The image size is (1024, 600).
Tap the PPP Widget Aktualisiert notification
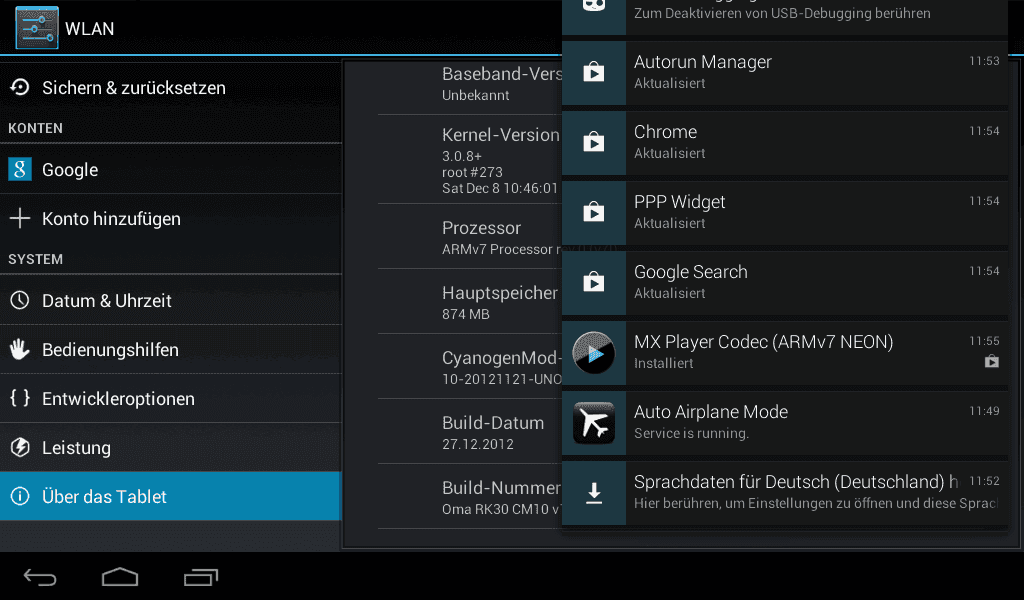[784, 212]
